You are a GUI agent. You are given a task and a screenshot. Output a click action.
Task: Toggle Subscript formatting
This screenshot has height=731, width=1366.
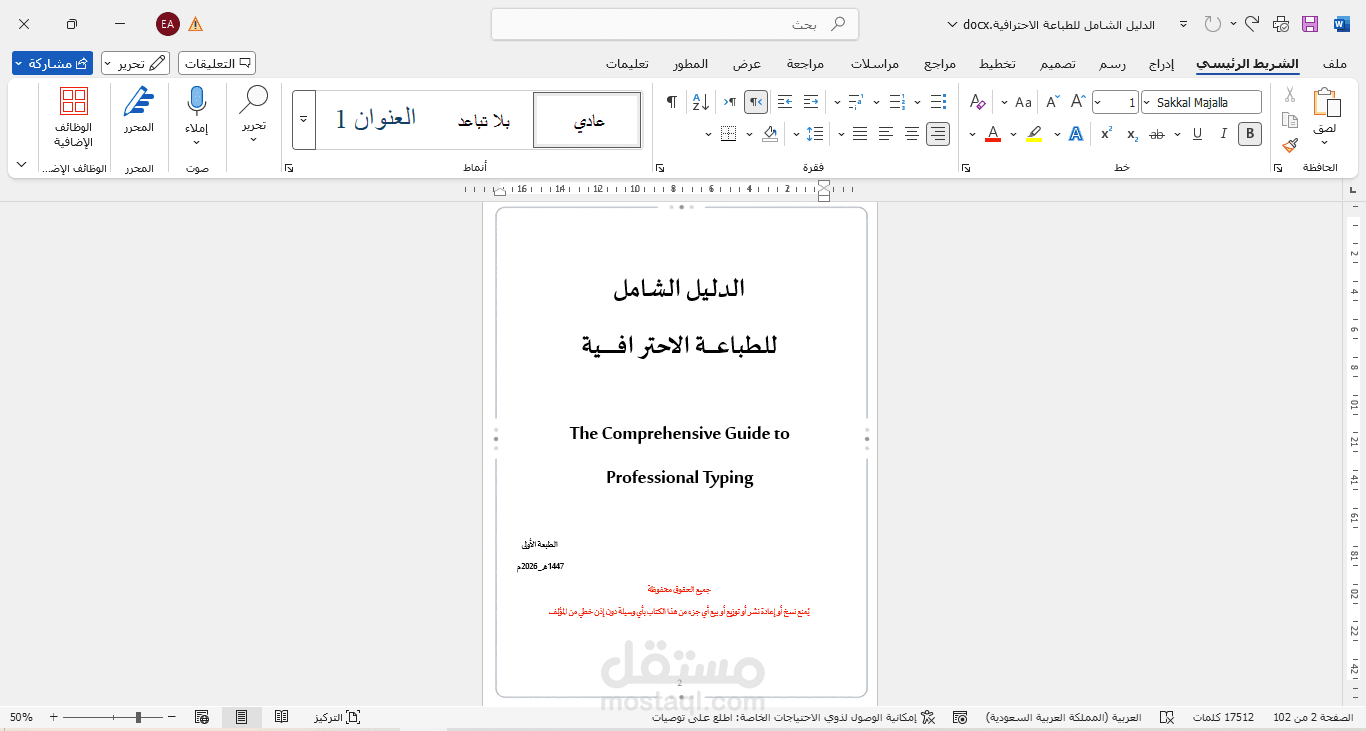pos(1132,133)
